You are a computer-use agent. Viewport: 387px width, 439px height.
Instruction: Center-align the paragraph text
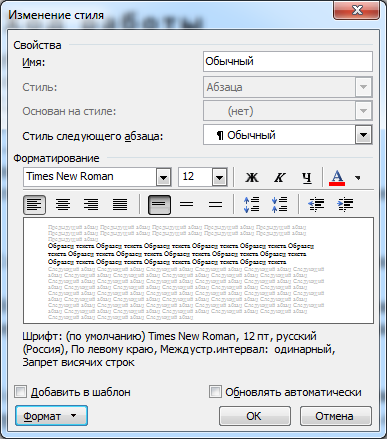point(63,204)
